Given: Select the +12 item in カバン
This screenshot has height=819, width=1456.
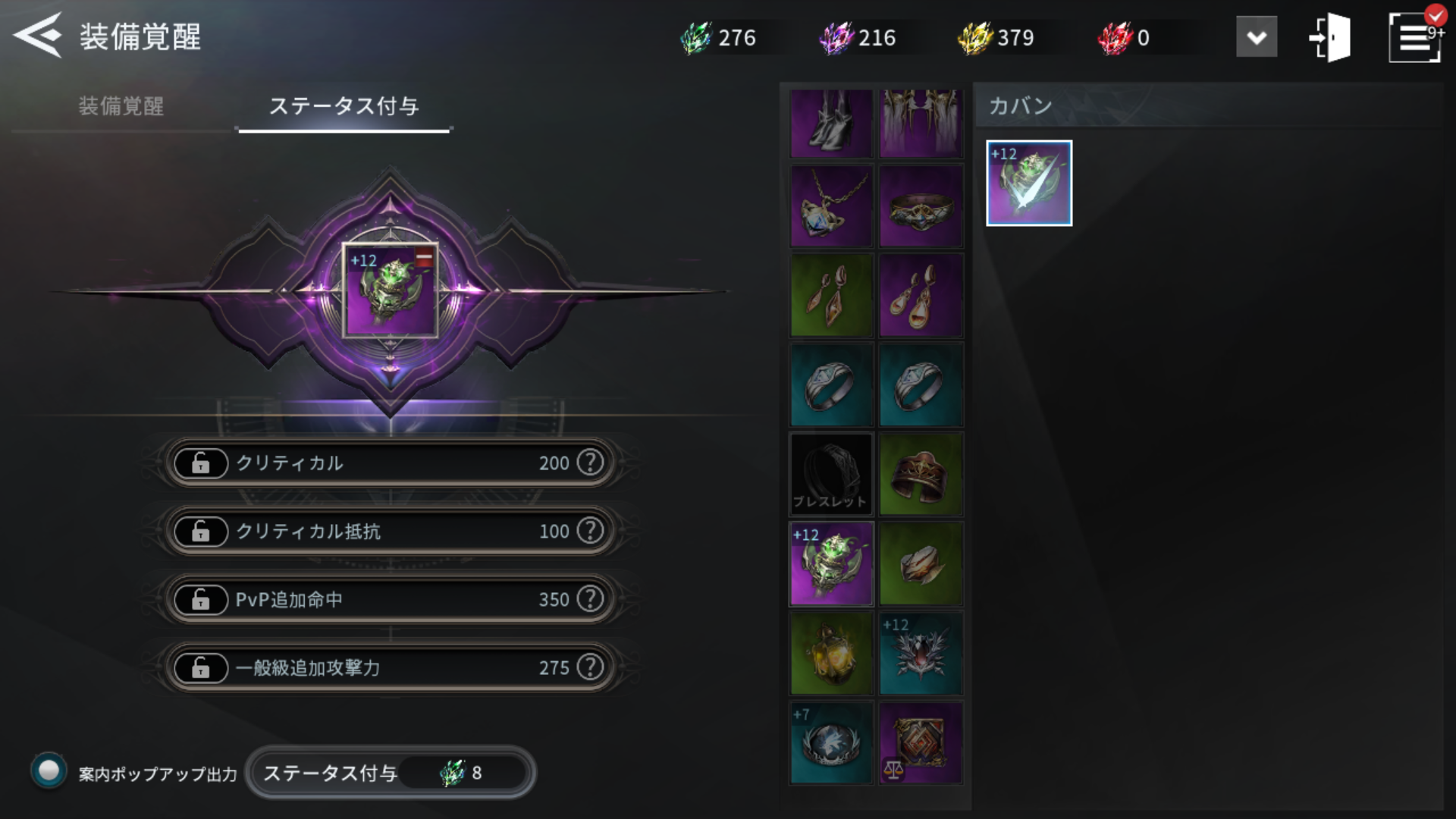Looking at the screenshot, I should [1029, 183].
